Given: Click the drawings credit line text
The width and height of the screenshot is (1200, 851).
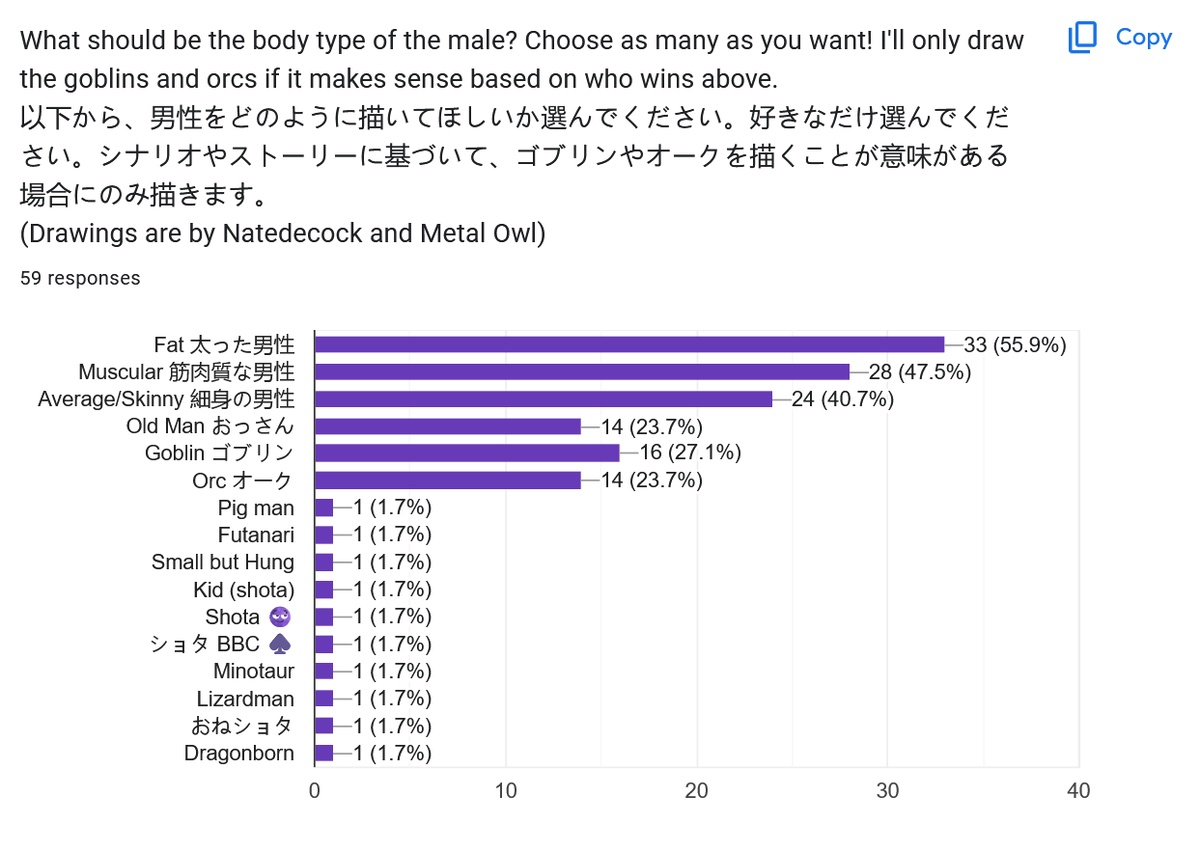Looking at the screenshot, I should coord(282,233).
